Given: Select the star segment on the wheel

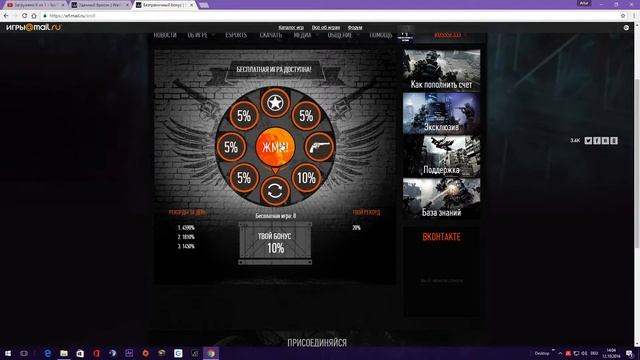Looking at the screenshot, I should [275, 103].
